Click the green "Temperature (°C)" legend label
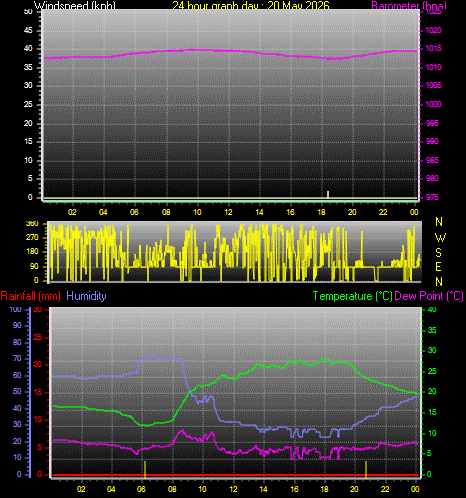 click(352, 296)
